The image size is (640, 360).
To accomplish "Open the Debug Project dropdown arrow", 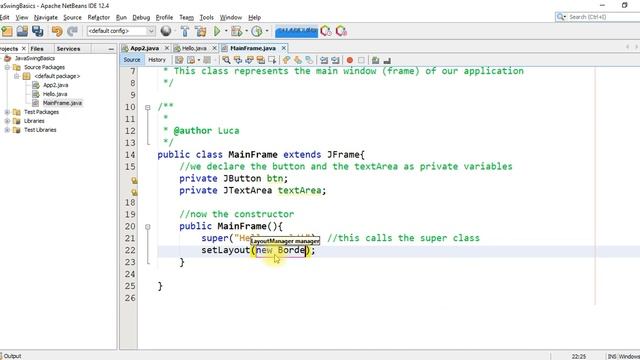I will (x=246, y=31).
